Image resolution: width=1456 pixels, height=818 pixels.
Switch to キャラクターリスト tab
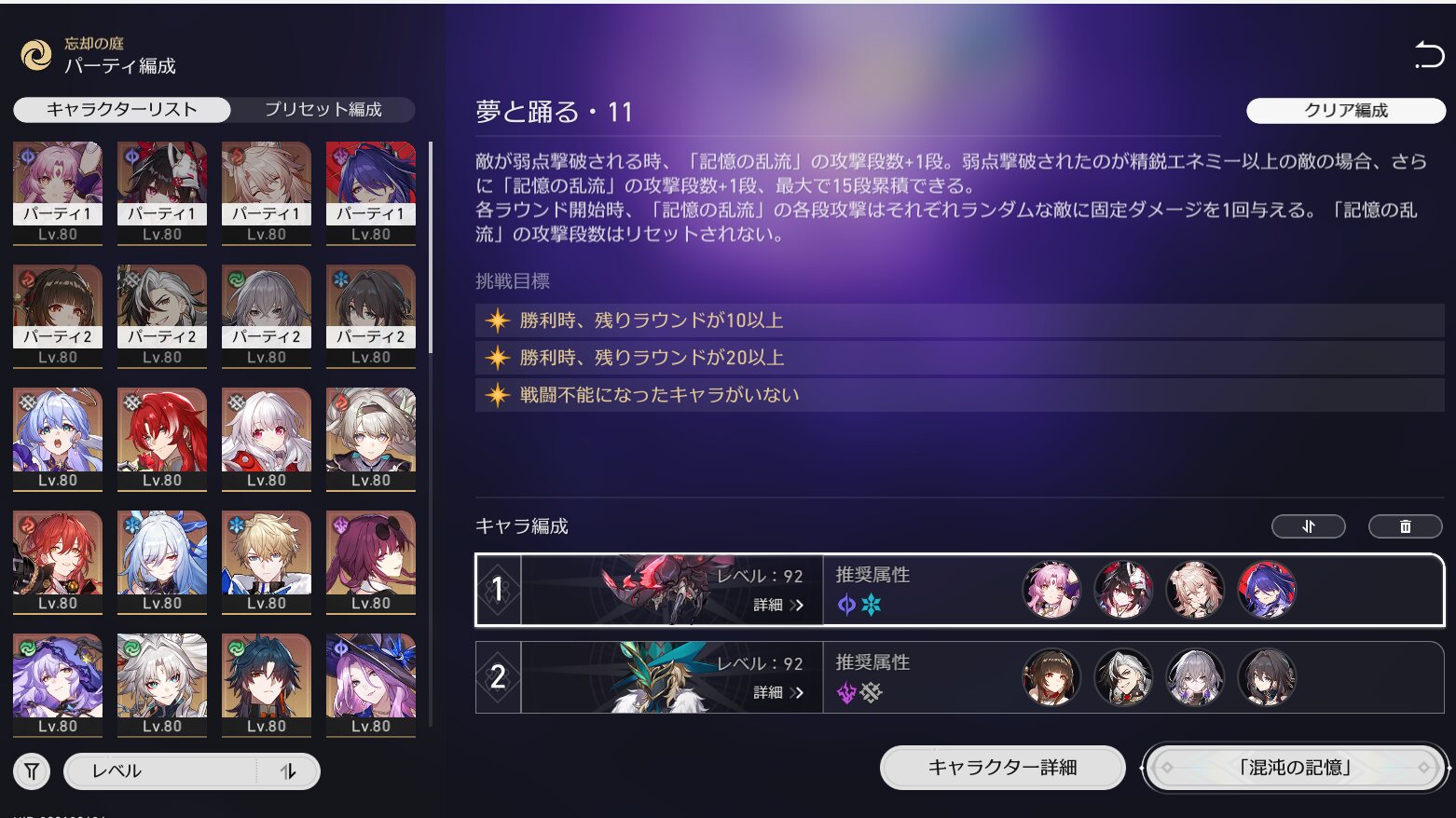coord(122,110)
